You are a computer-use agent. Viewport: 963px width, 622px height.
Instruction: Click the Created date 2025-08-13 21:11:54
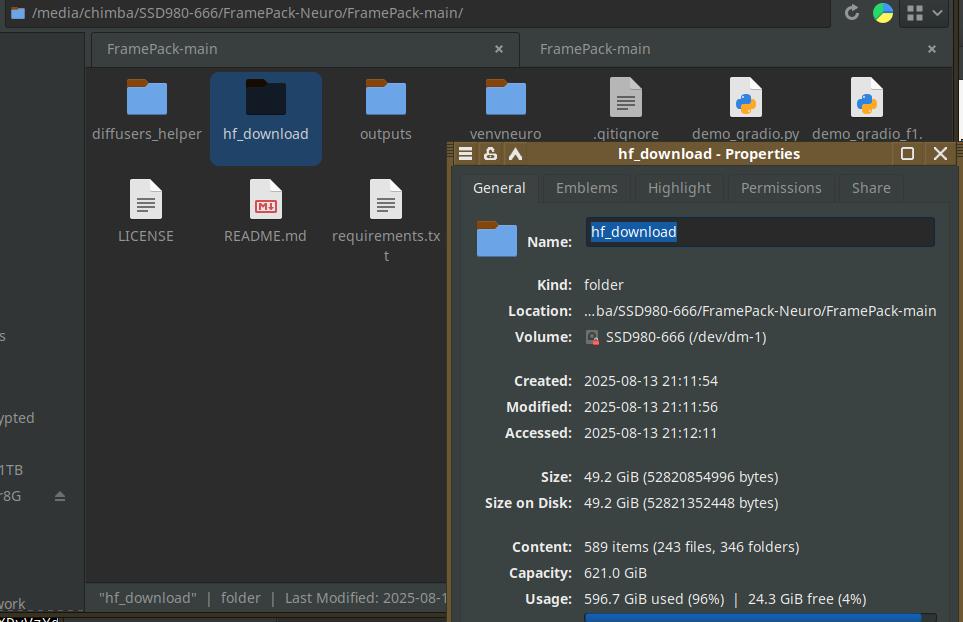[651, 381]
